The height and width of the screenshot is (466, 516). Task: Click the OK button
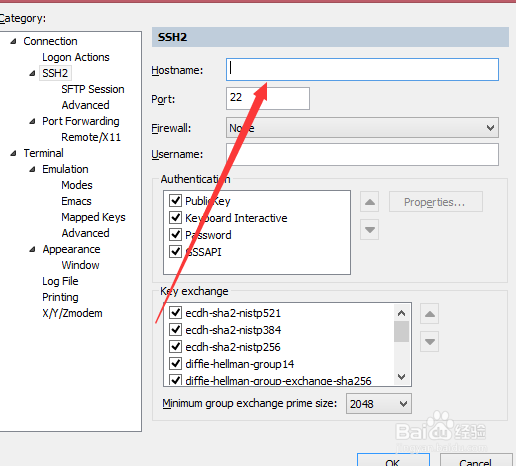pos(393,460)
